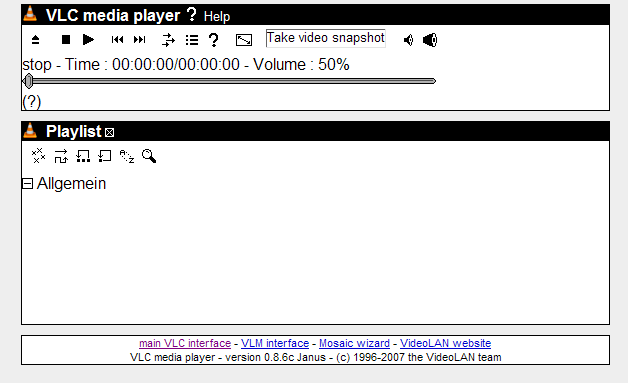Lower the volume with small speaker icon
The image size is (628, 383).
tap(409, 40)
